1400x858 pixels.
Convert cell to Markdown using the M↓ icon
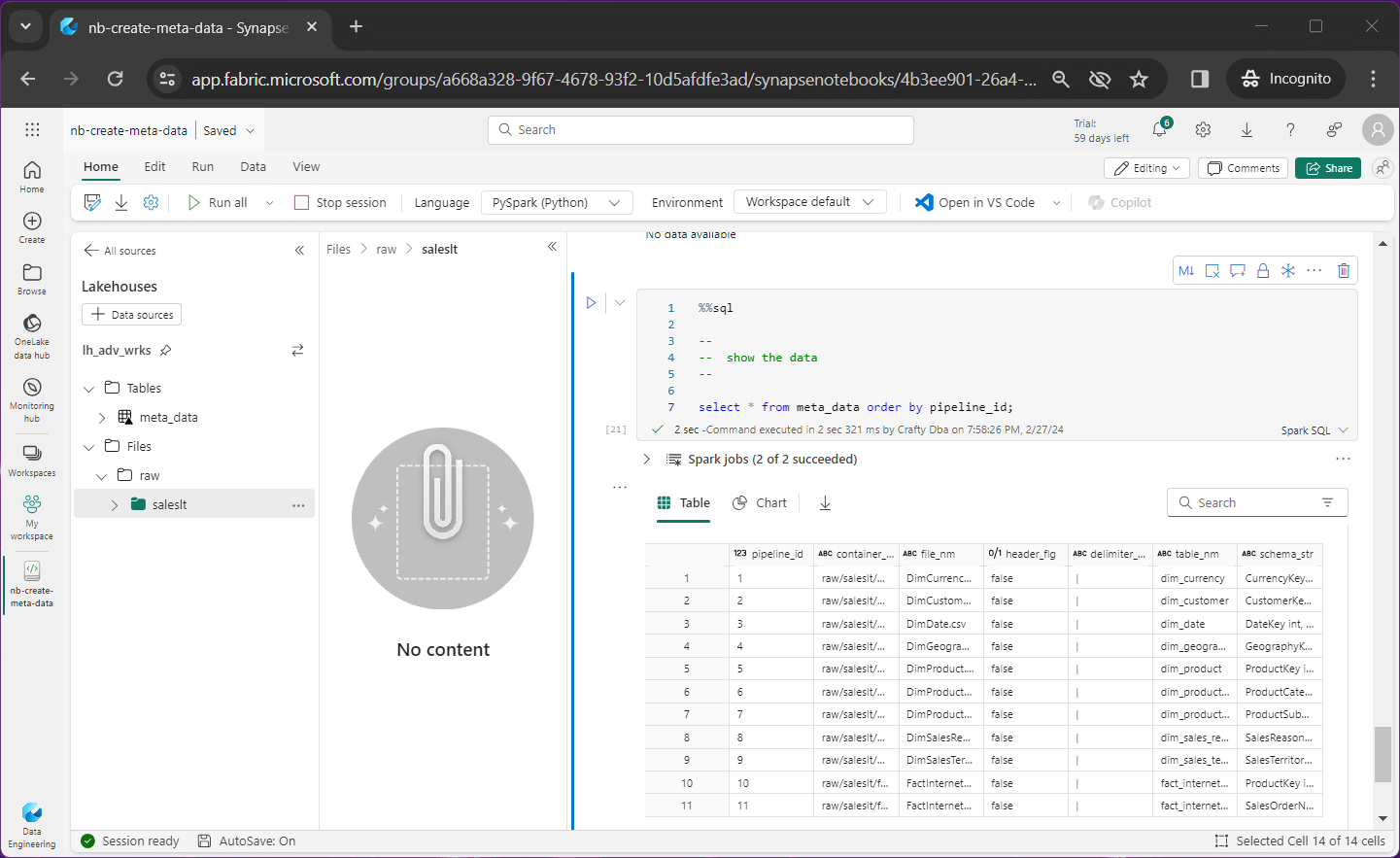[x=1186, y=271]
